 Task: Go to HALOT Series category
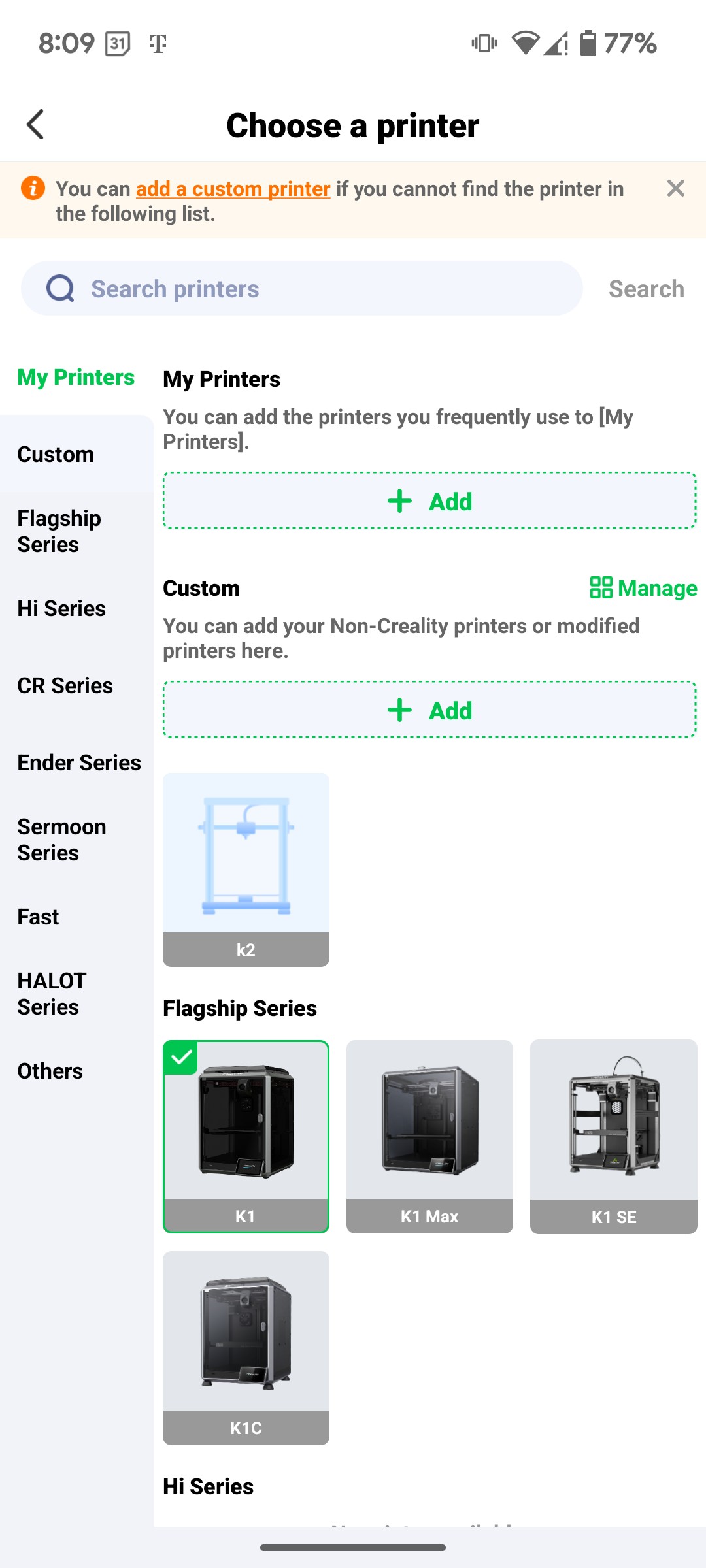[x=52, y=994]
